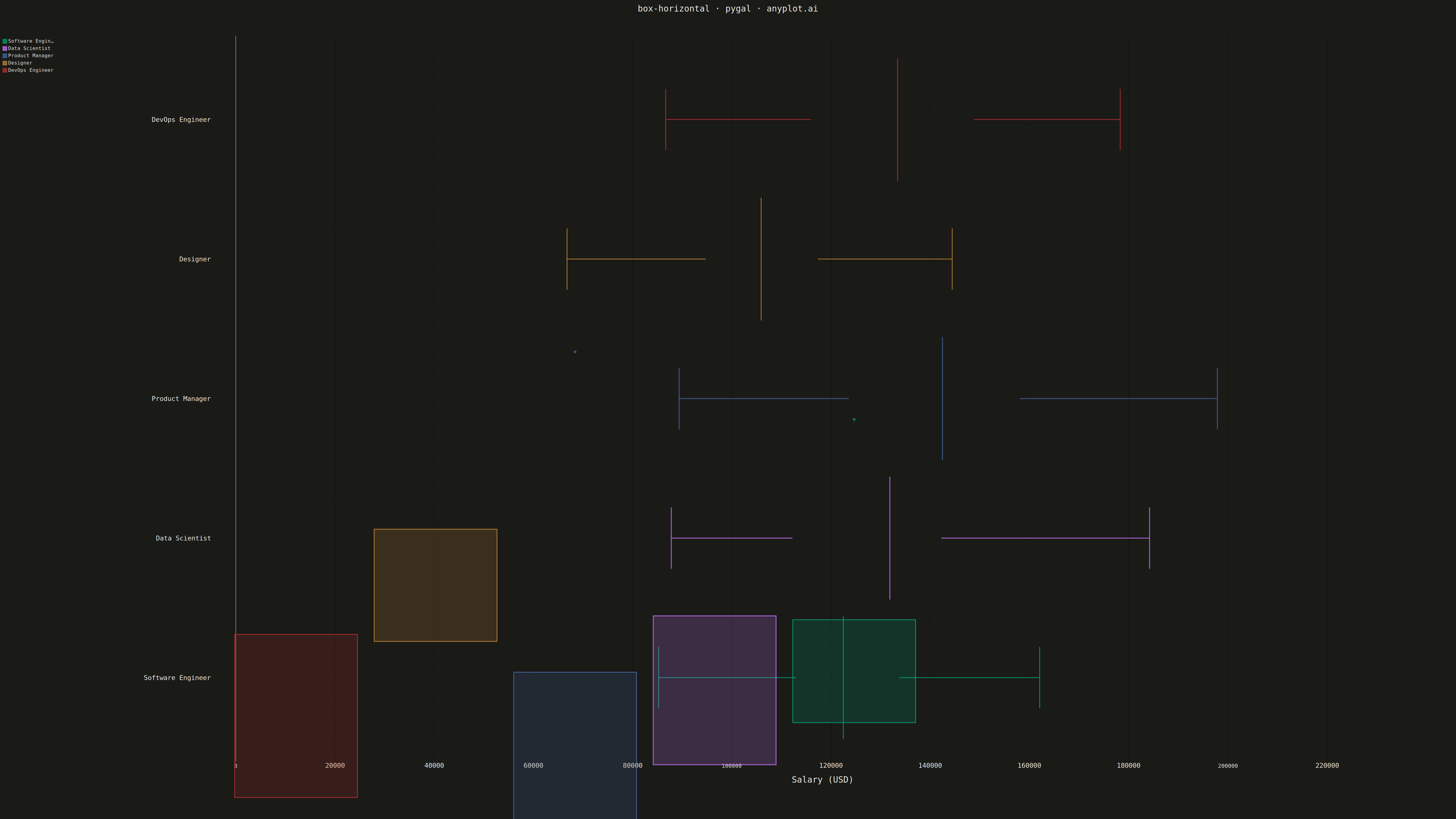Screen dimensions: 1456x819
Task: Click the DevOps Engineer y-axis label
Action: [181, 120]
